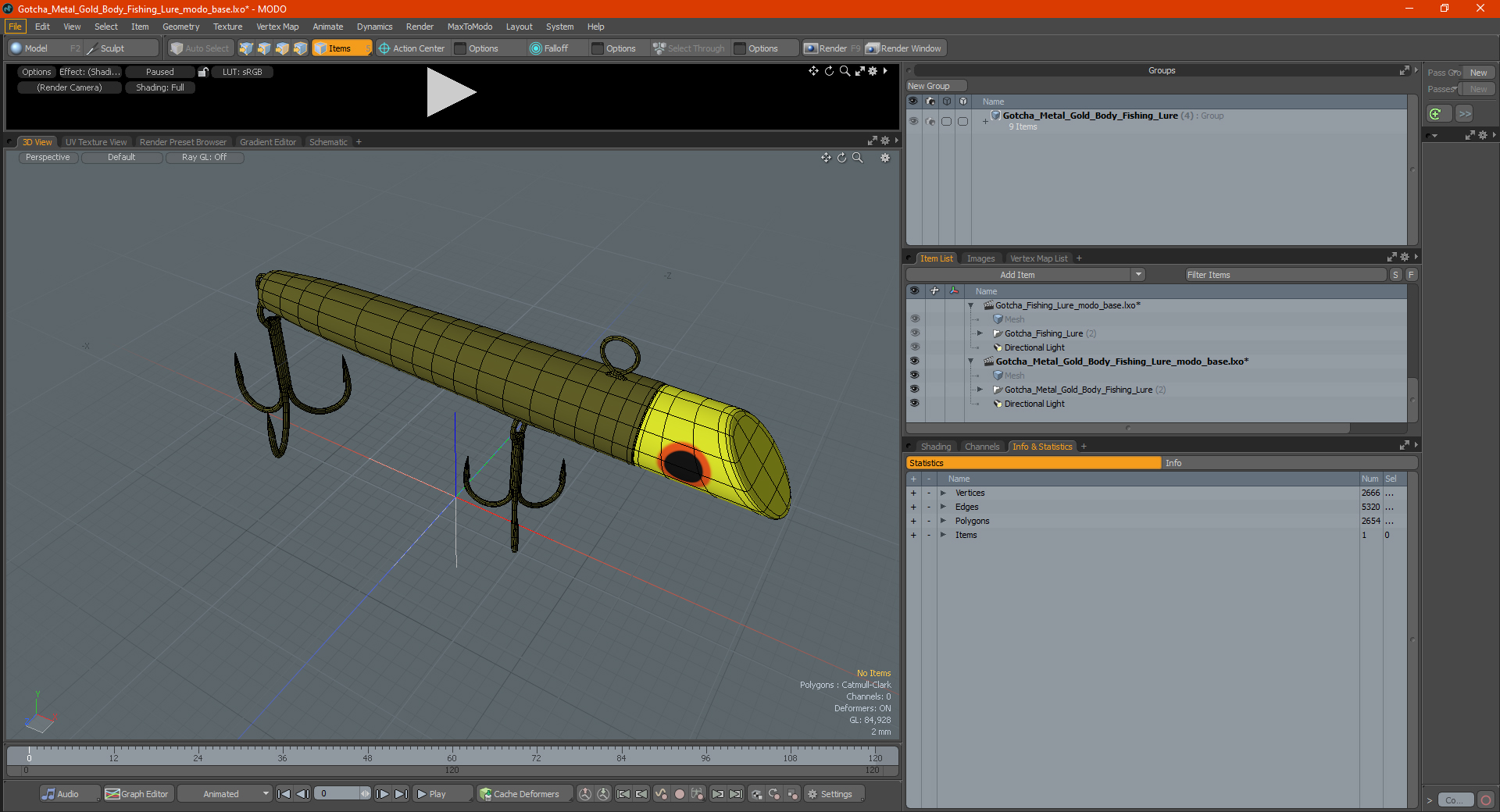Expand Vertices statistics row

click(x=943, y=493)
